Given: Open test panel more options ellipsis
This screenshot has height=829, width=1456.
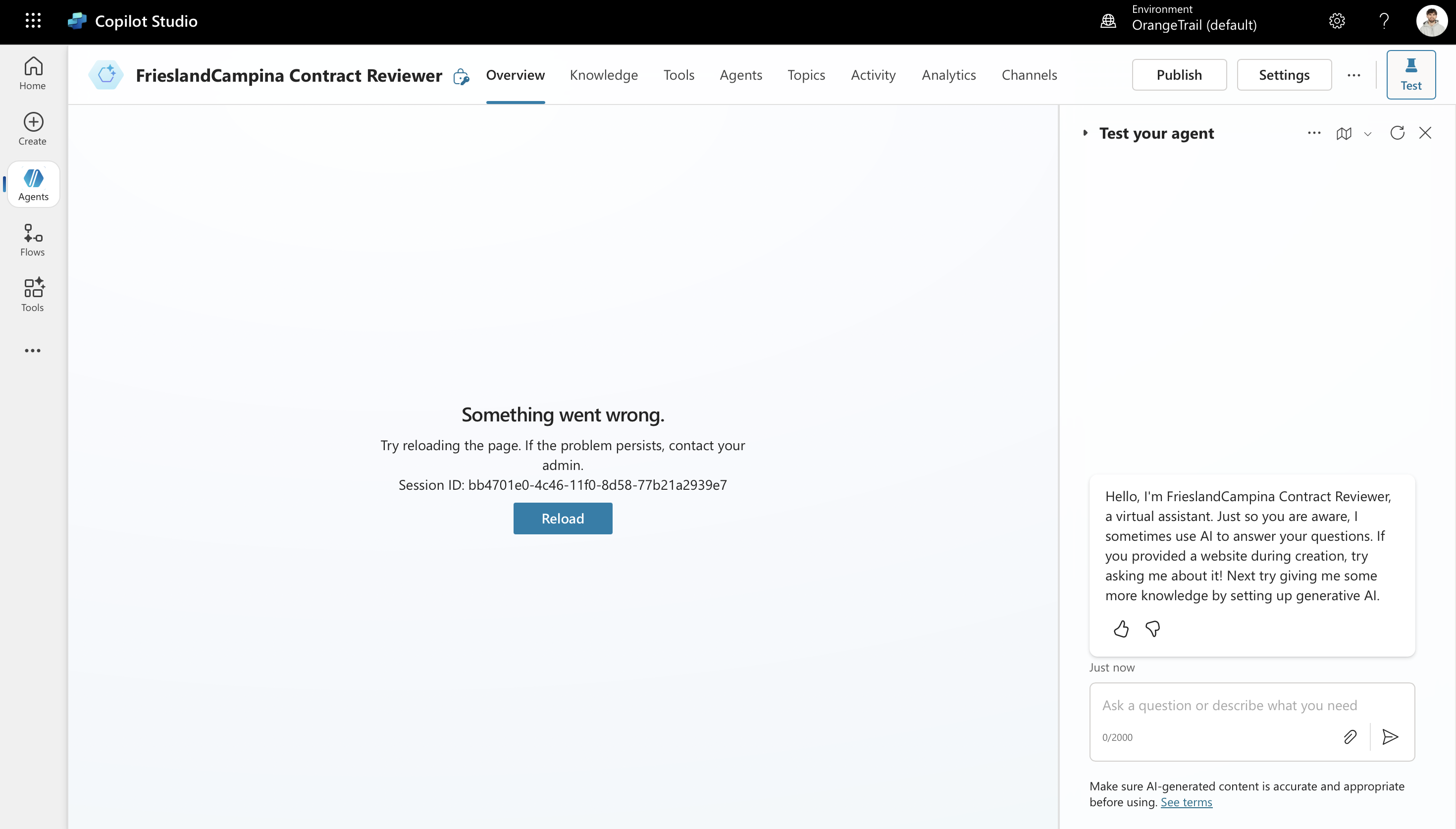Looking at the screenshot, I should tap(1314, 133).
